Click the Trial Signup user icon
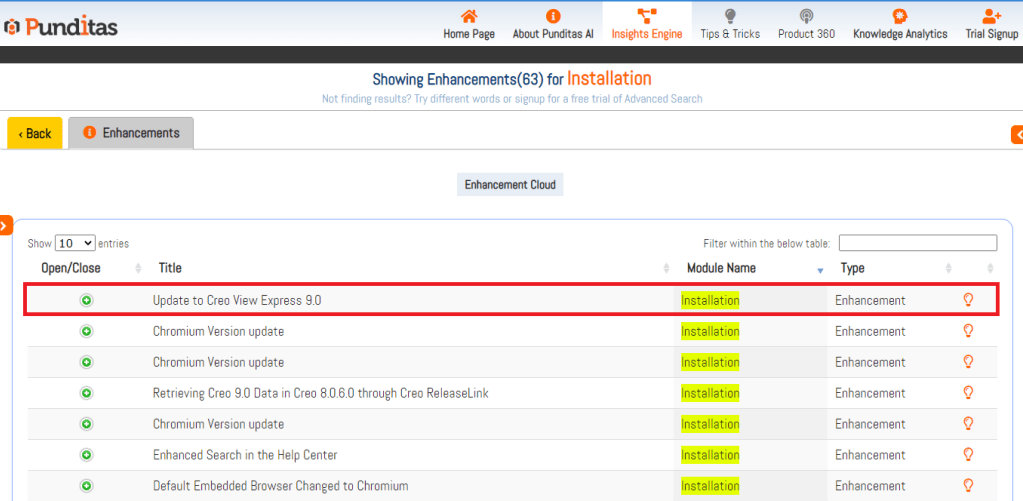This screenshot has height=501, width=1023. [x=991, y=16]
